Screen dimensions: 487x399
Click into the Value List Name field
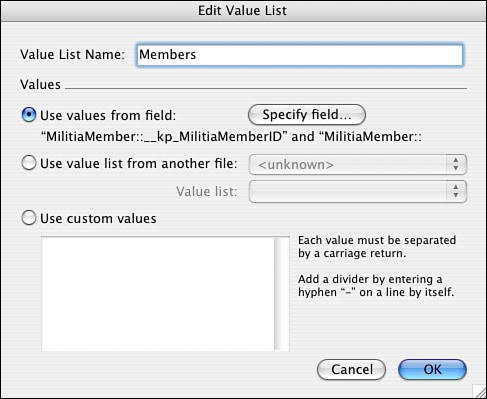[300, 55]
